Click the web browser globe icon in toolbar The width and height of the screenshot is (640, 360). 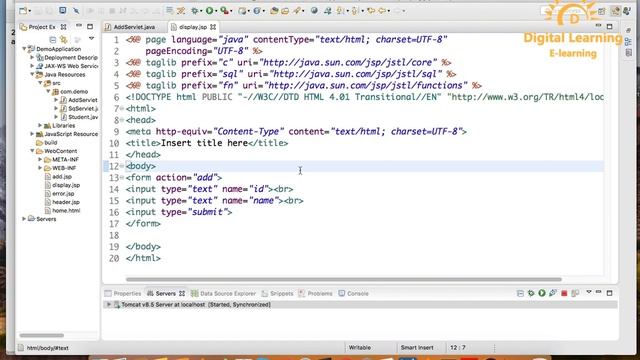(314, 11)
